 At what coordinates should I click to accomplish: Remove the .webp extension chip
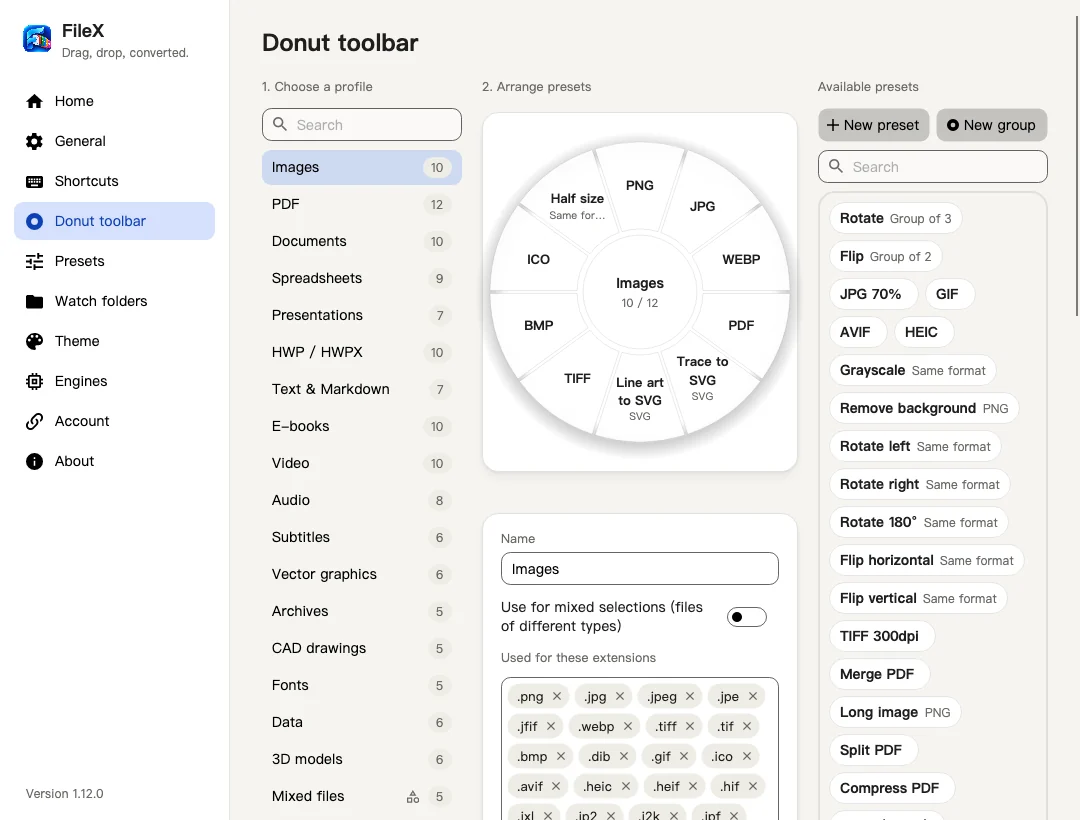coord(627,726)
